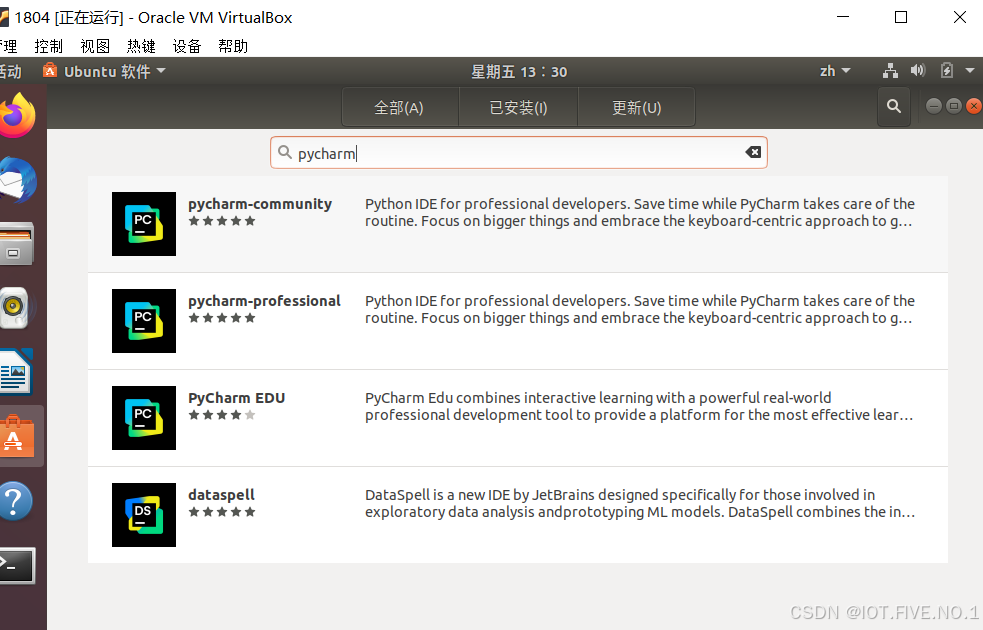Viewport: 983px width, 630px height.
Task: Open the 视图 VirtualBox menu
Action: tap(95, 46)
